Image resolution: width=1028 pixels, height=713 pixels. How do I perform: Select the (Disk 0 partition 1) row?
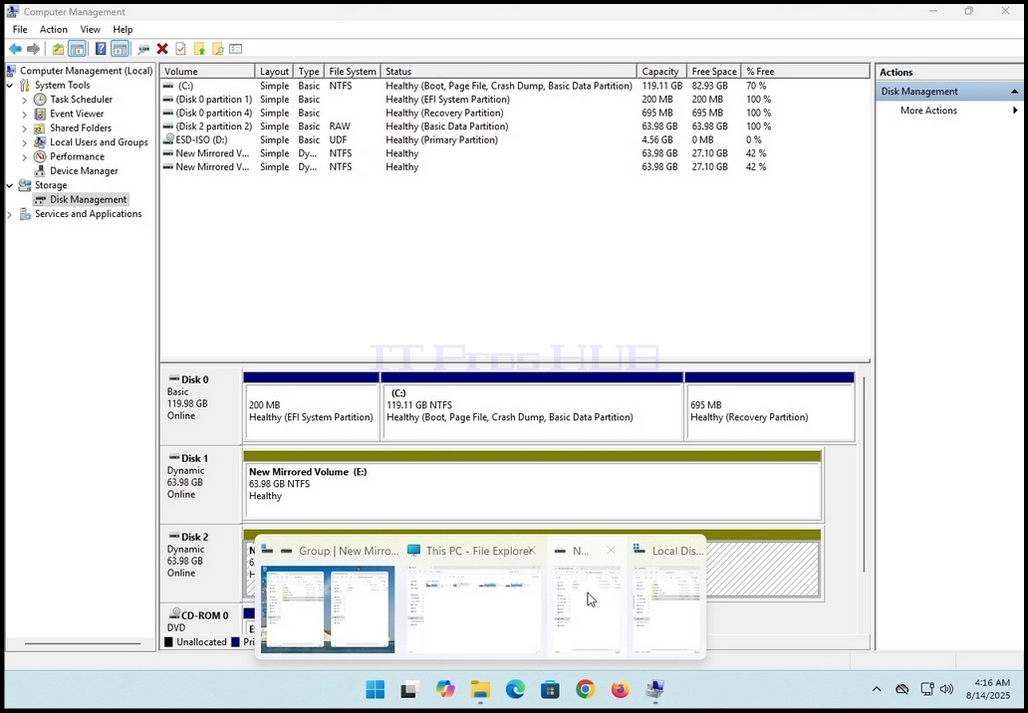pyautogui.click(x=515, y=100)
